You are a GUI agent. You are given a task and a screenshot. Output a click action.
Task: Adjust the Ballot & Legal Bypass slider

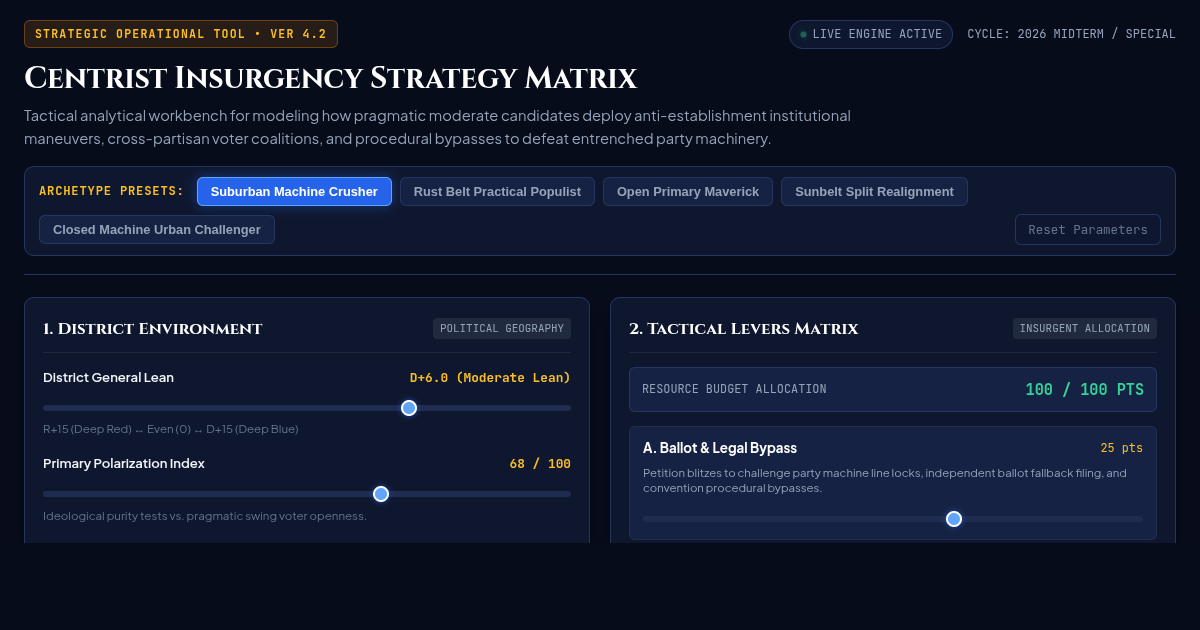pos(893,518)
